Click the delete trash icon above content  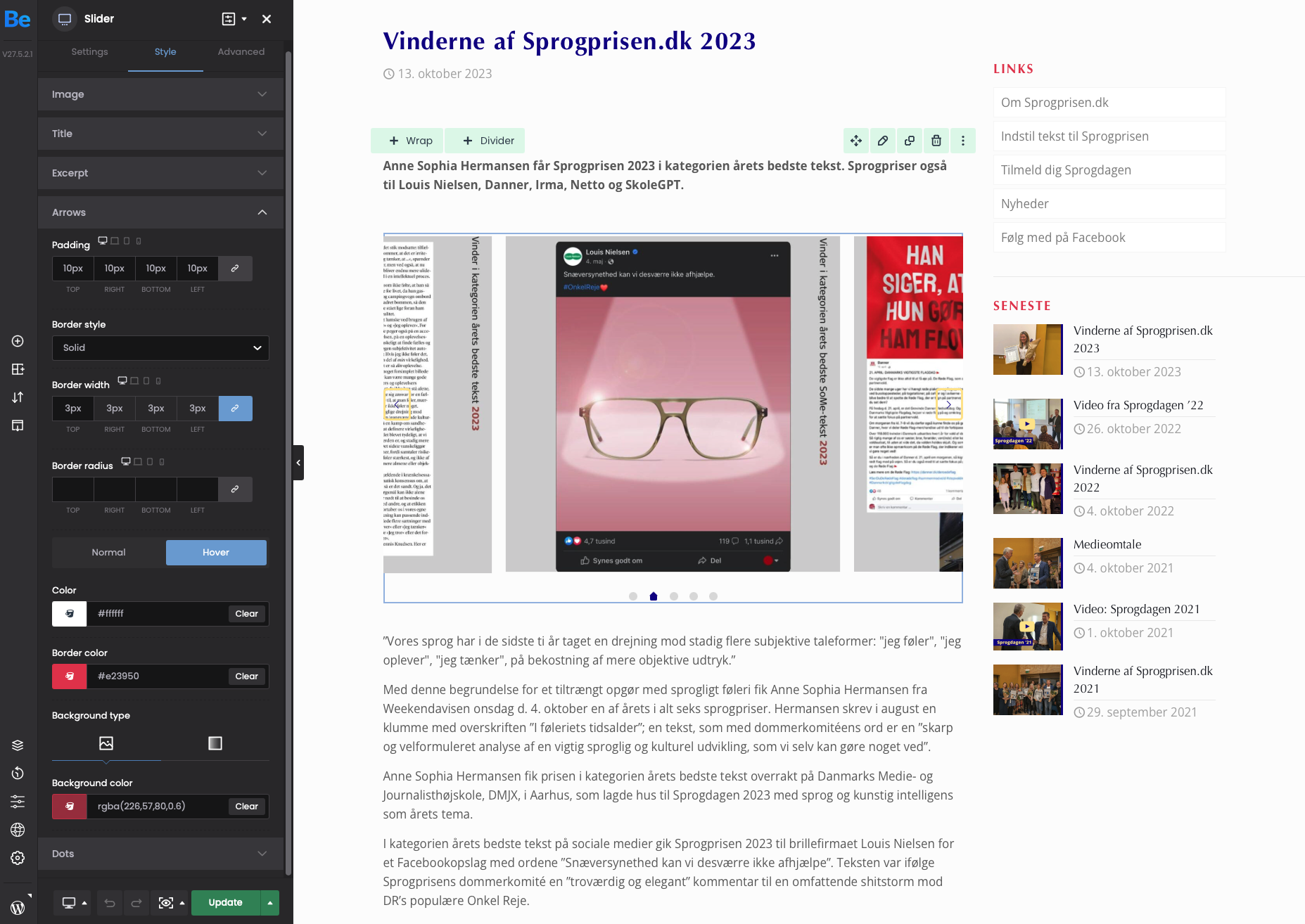click(x=936, y=141)
